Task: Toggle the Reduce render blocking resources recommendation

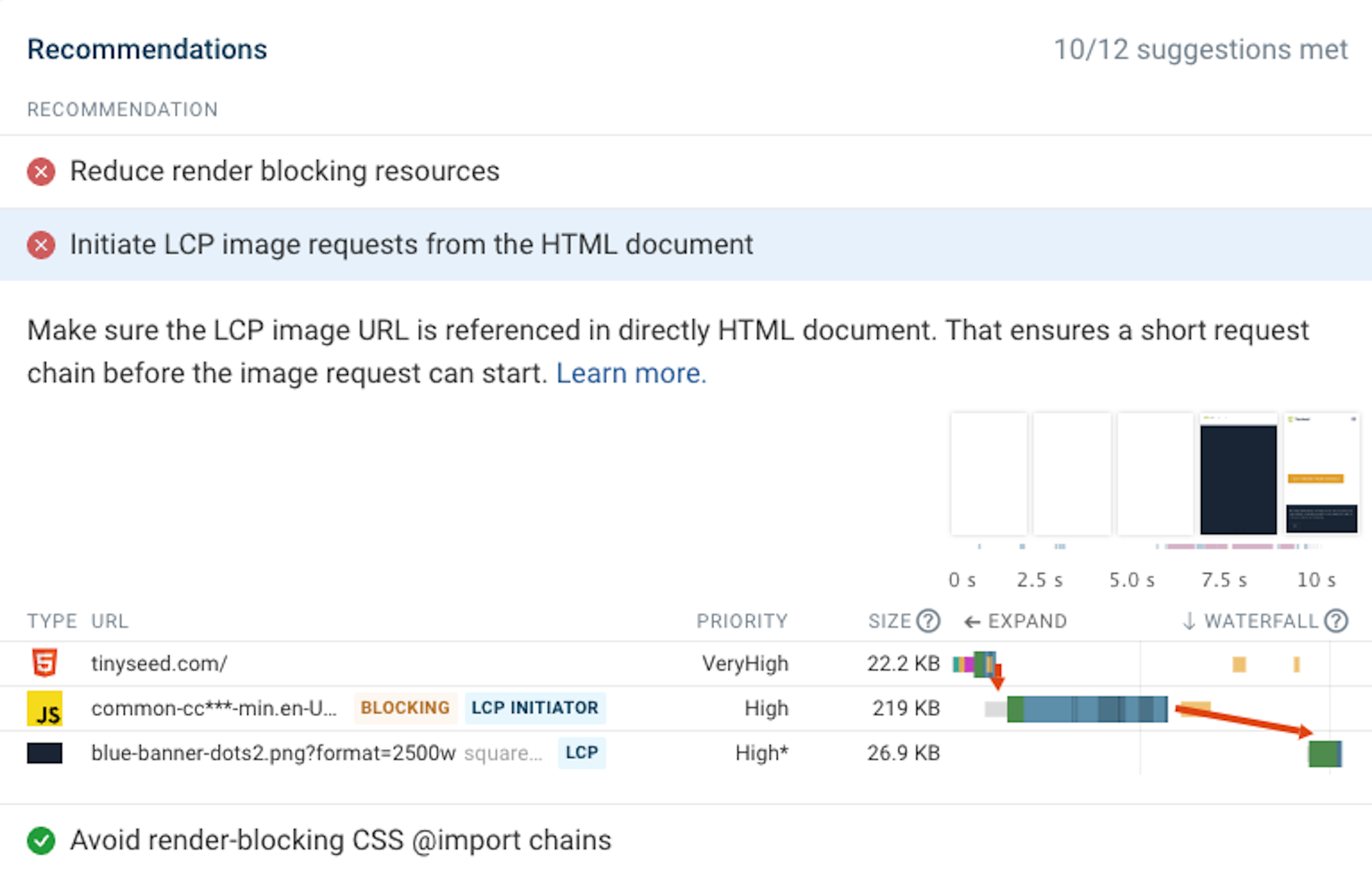Action: [x=284, y=172]
